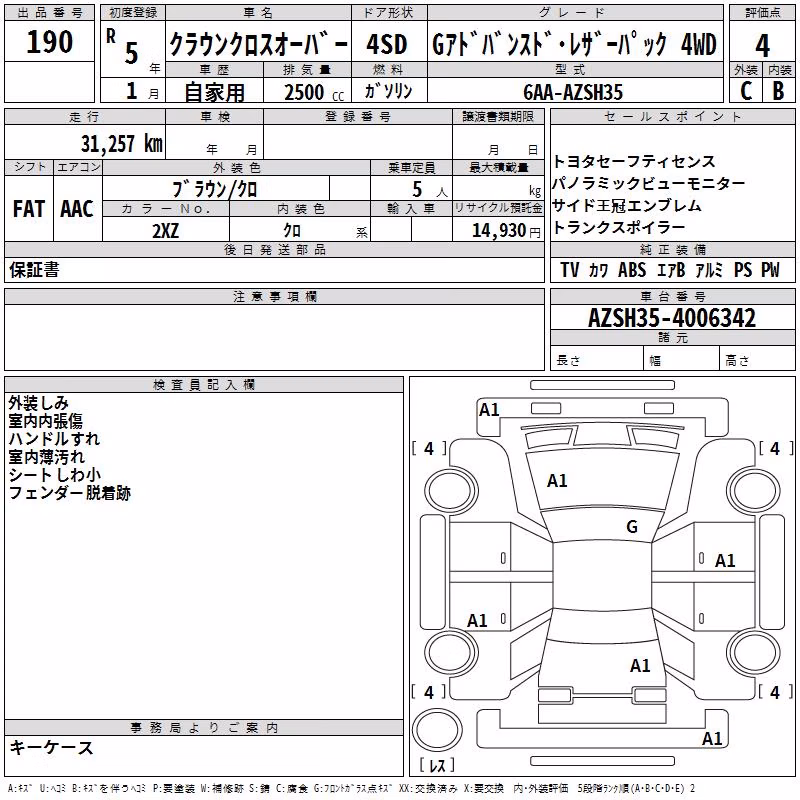Click the front-right wheel circle in diagram

coord(754,491)
